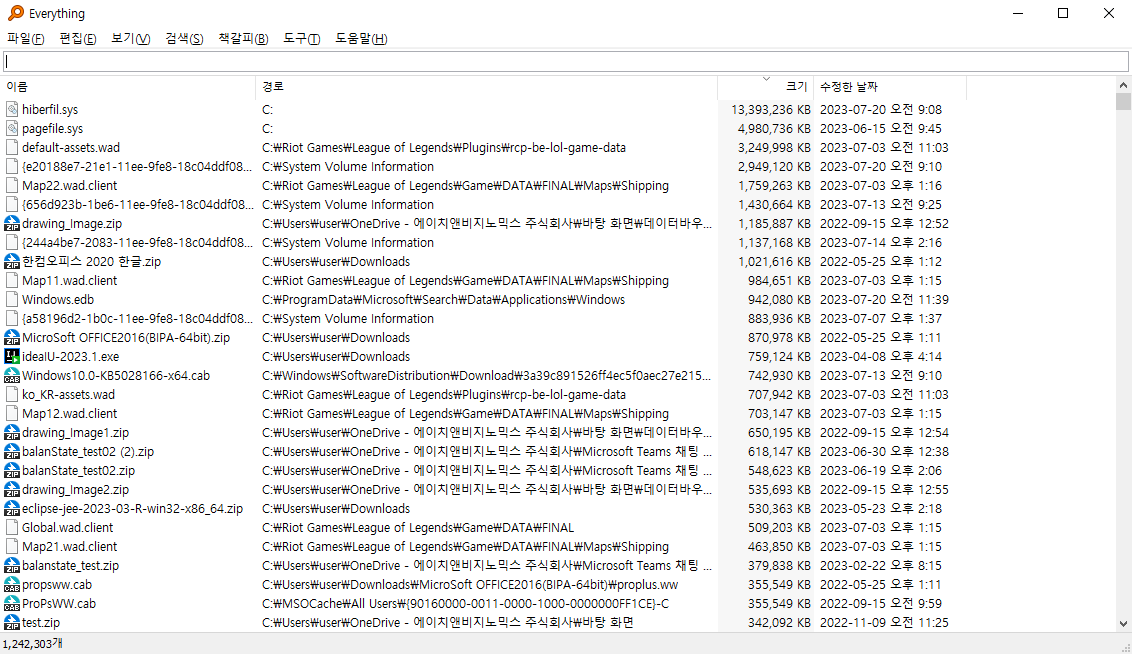Screen dimensions: 1132x654
Task: Click the {244a4be7-2083-11ee-9fe8 file name
Action: [137, 243]
